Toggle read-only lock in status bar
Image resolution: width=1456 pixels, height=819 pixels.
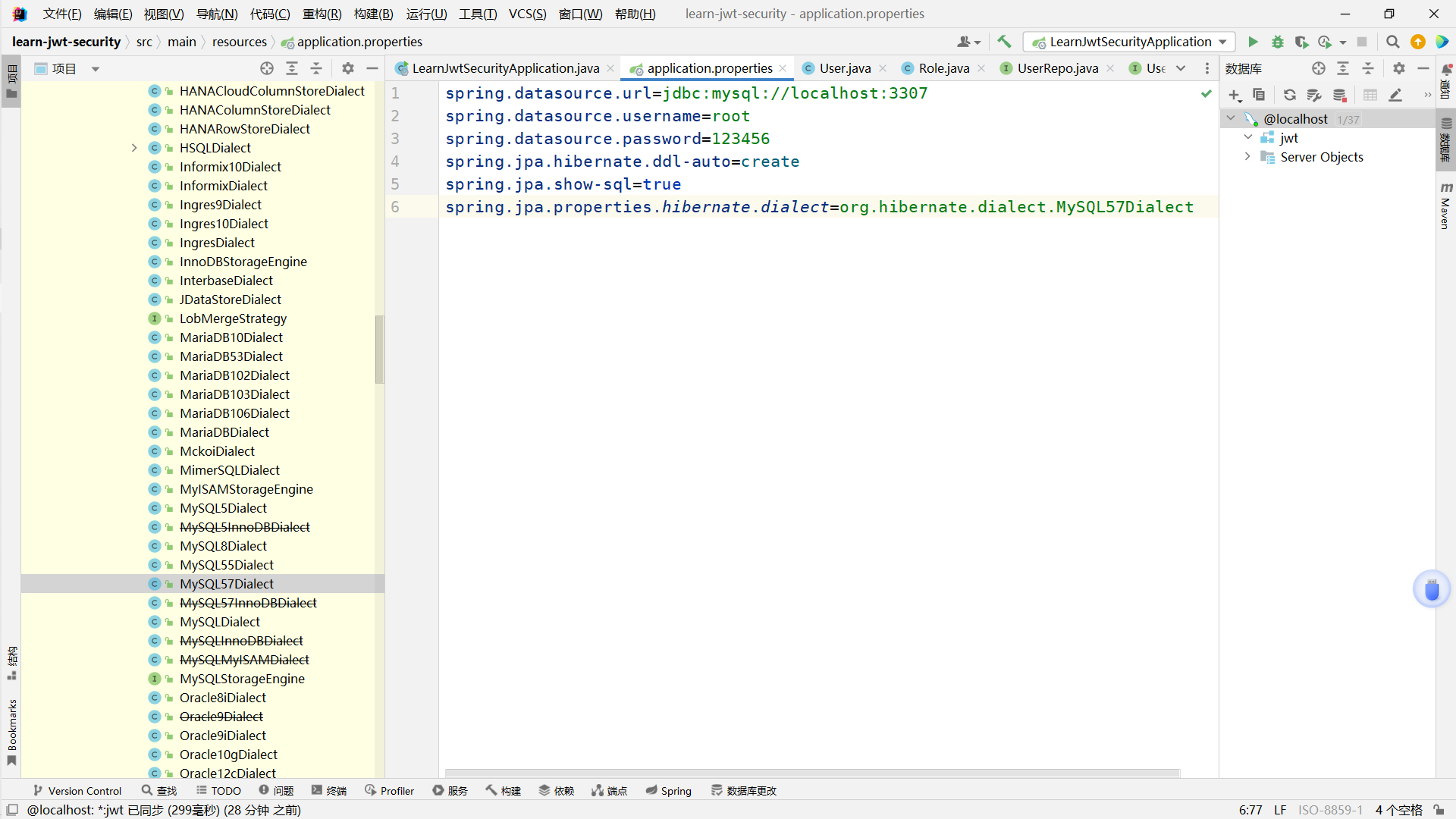point(1439,810)
